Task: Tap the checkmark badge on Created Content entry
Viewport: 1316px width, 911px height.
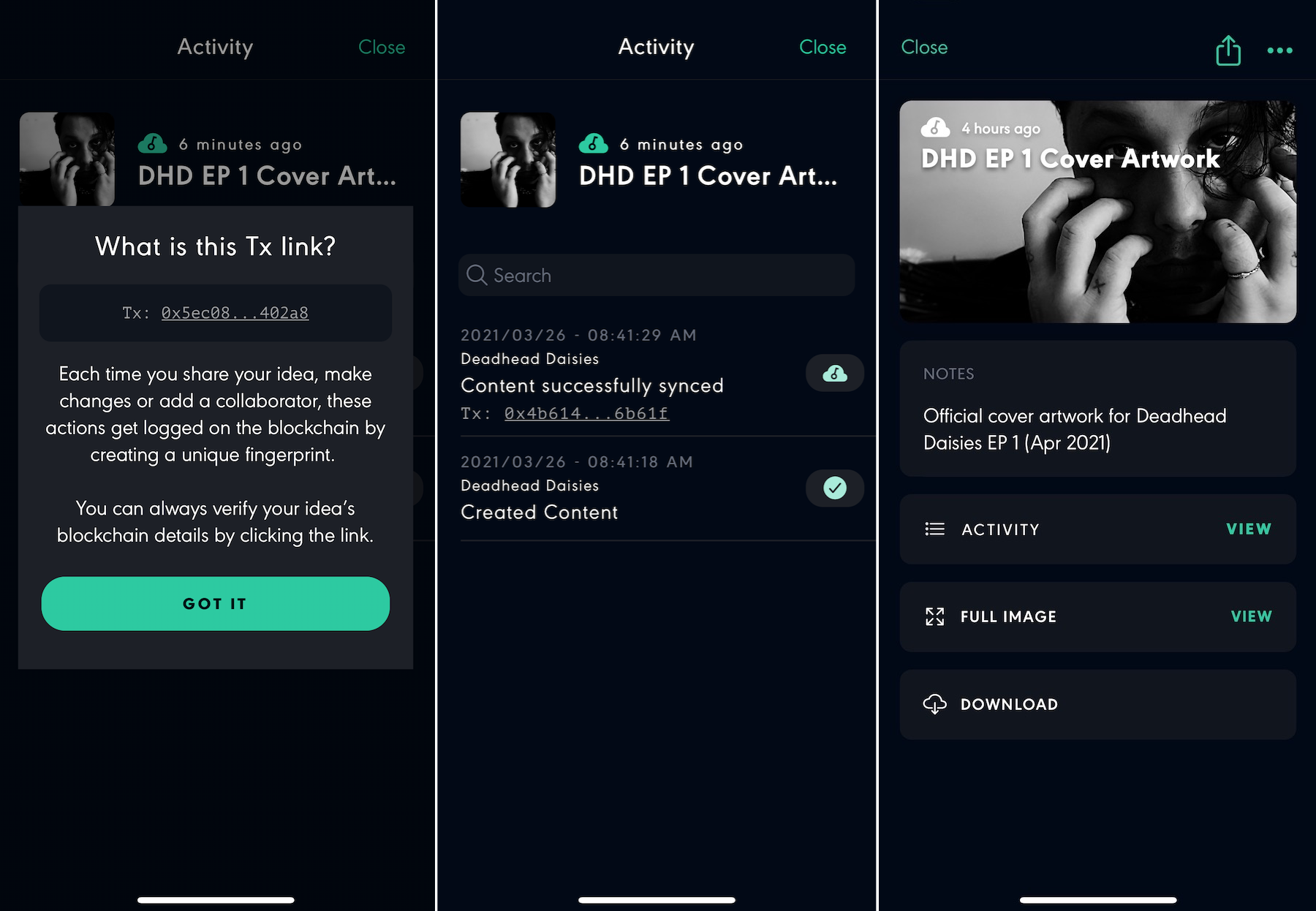Action: [835, 488]
